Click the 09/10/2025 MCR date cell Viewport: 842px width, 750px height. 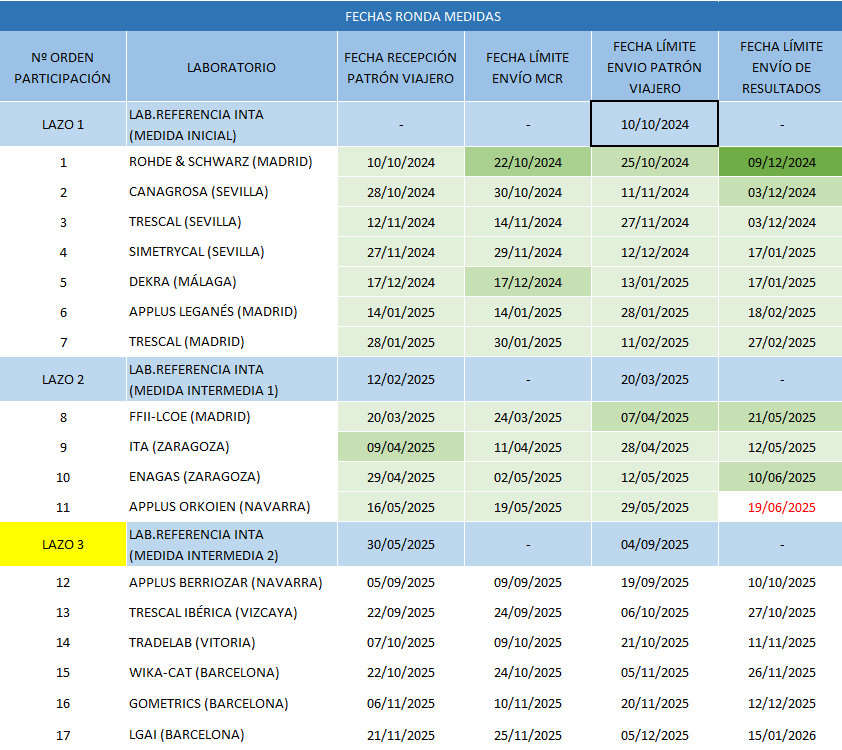tap(528, 642)
